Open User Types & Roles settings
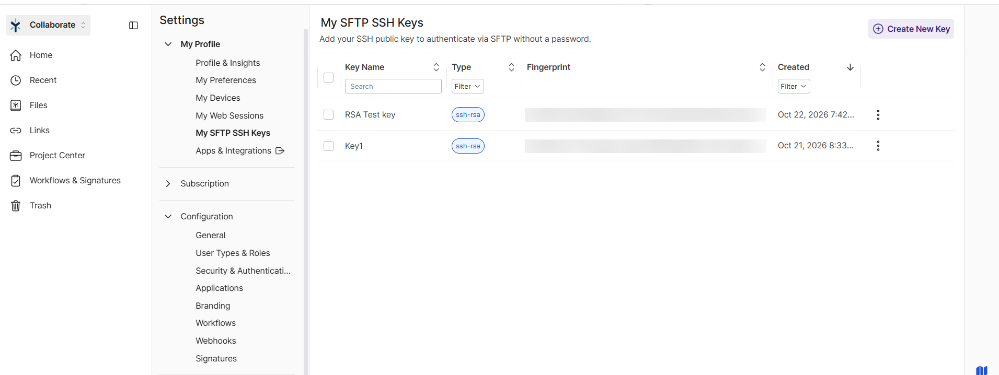This screenshot has width=999, height=375. 233,253
